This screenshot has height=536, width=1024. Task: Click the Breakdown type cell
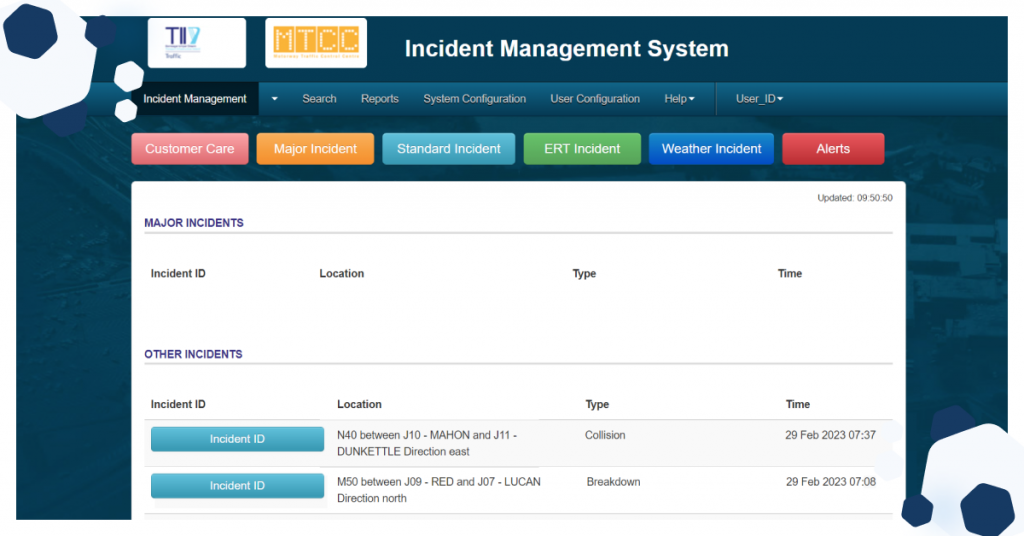click(x=613, y=482)
